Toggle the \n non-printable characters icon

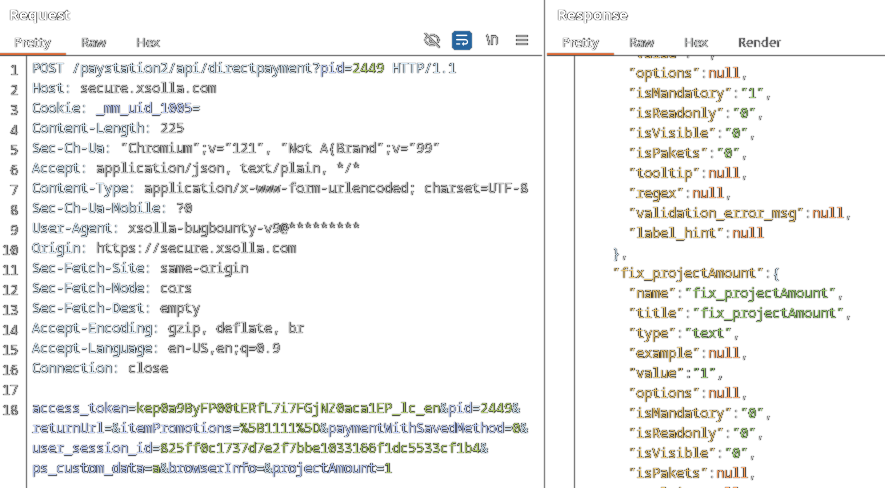492,40
